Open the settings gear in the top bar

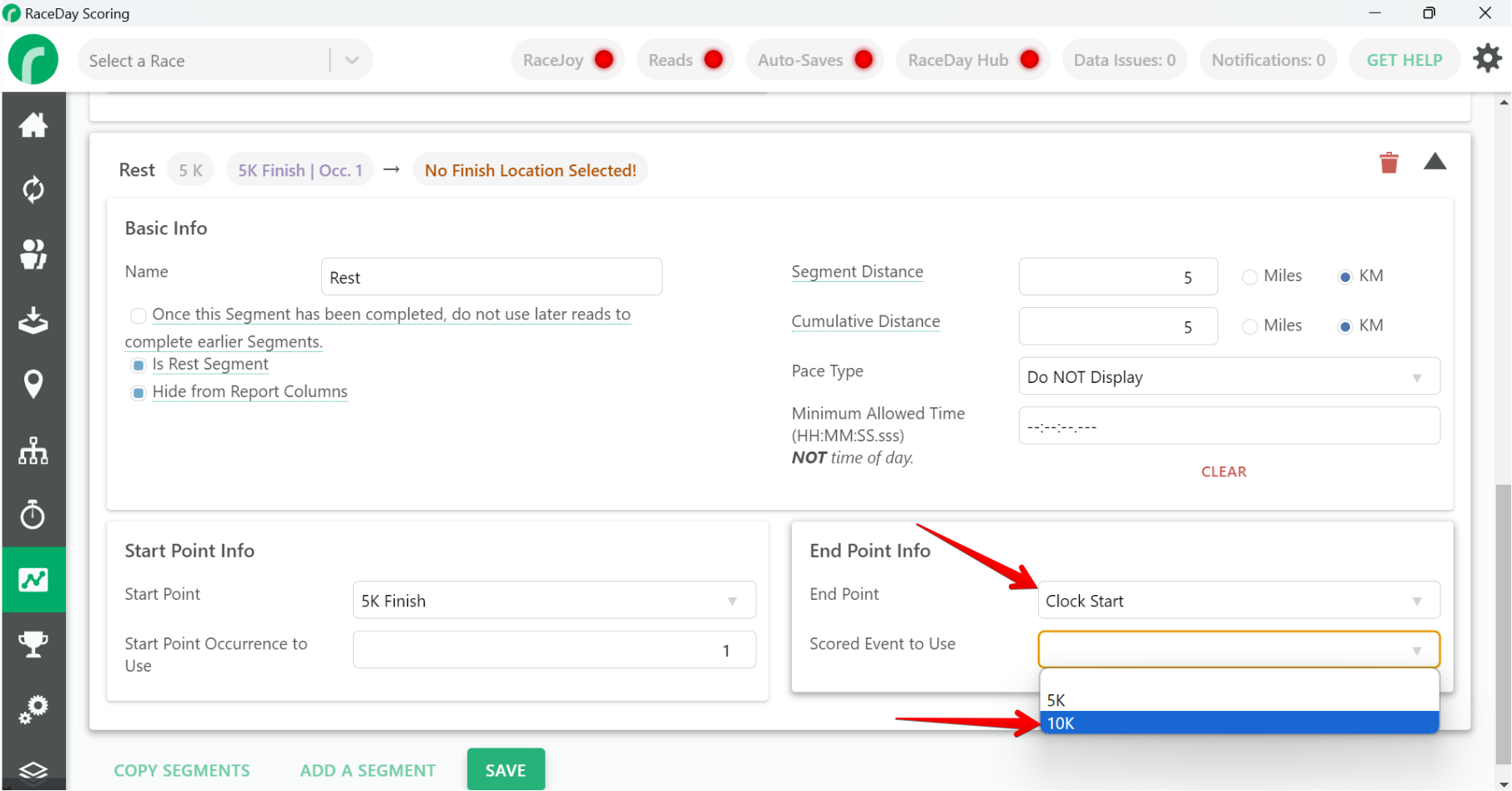1487,58
